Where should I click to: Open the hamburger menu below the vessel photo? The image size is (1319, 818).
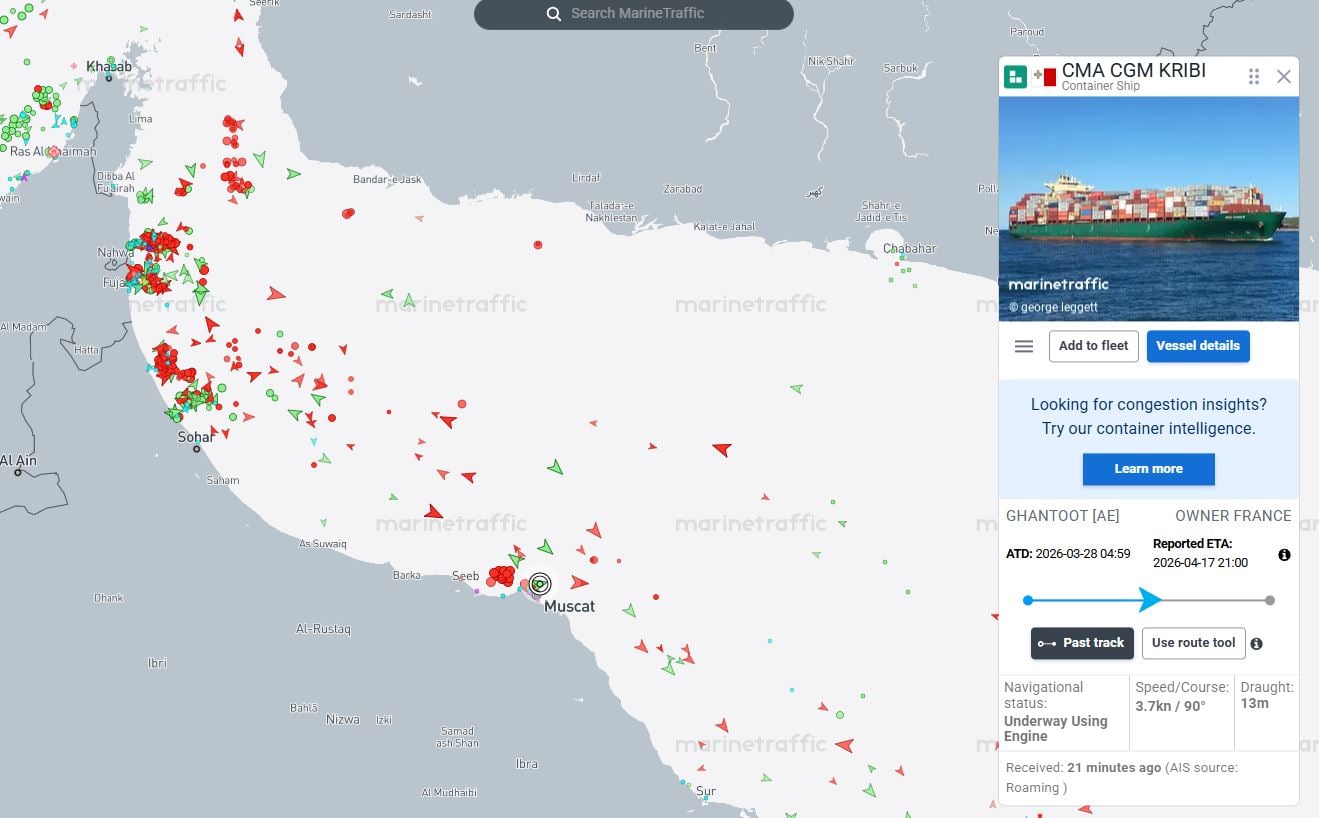tap(1023, 346)
